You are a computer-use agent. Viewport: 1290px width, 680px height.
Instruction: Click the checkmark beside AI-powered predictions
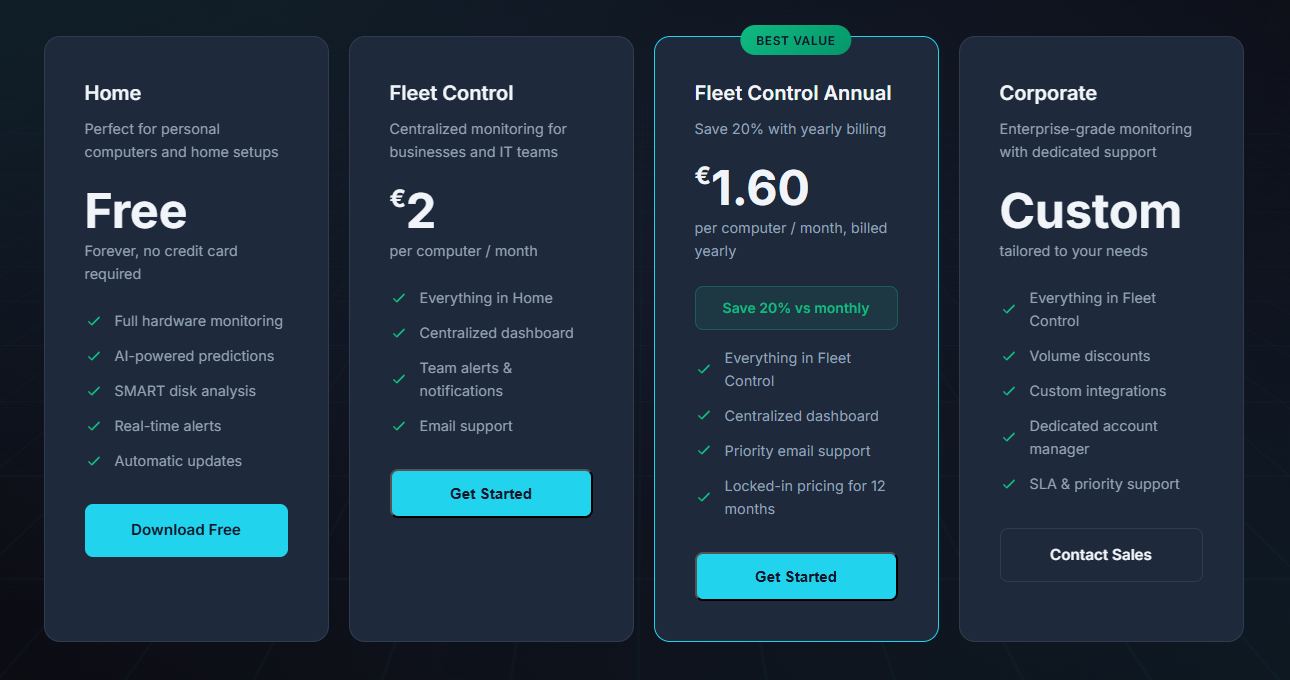click(93, 356)
